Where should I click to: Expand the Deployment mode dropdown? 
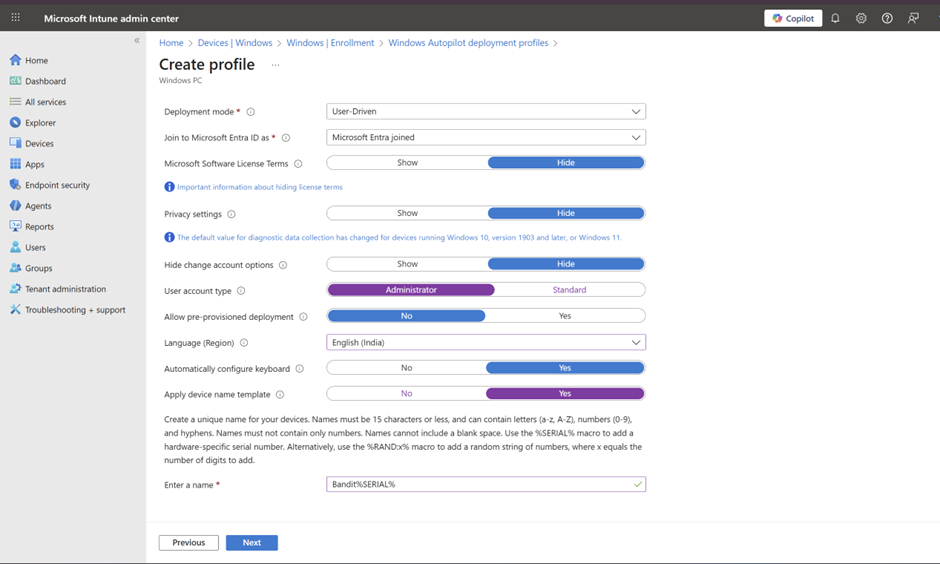(x=486, y=112)
